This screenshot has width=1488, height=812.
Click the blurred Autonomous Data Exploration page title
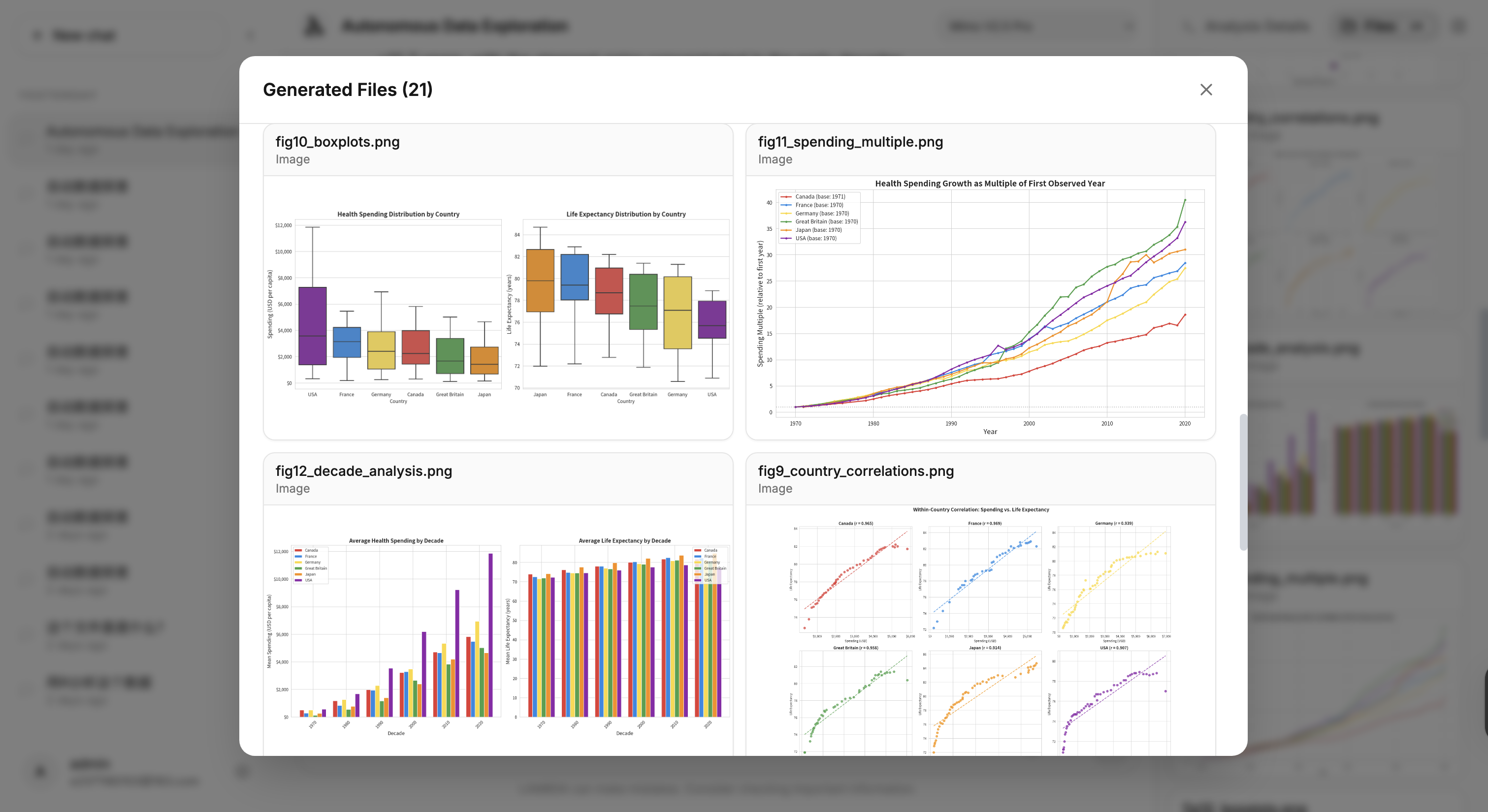click(x=454, y=26)
